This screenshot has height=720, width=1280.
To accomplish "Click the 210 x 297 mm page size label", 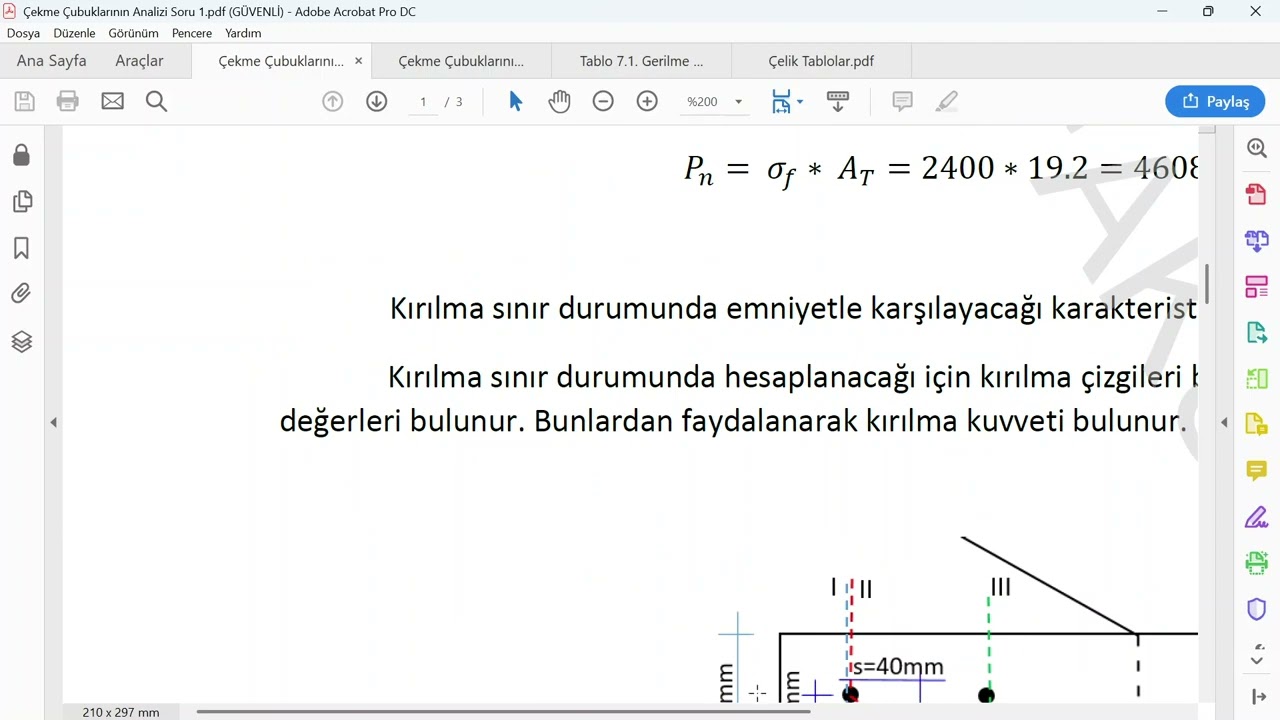I will point(121,712).
